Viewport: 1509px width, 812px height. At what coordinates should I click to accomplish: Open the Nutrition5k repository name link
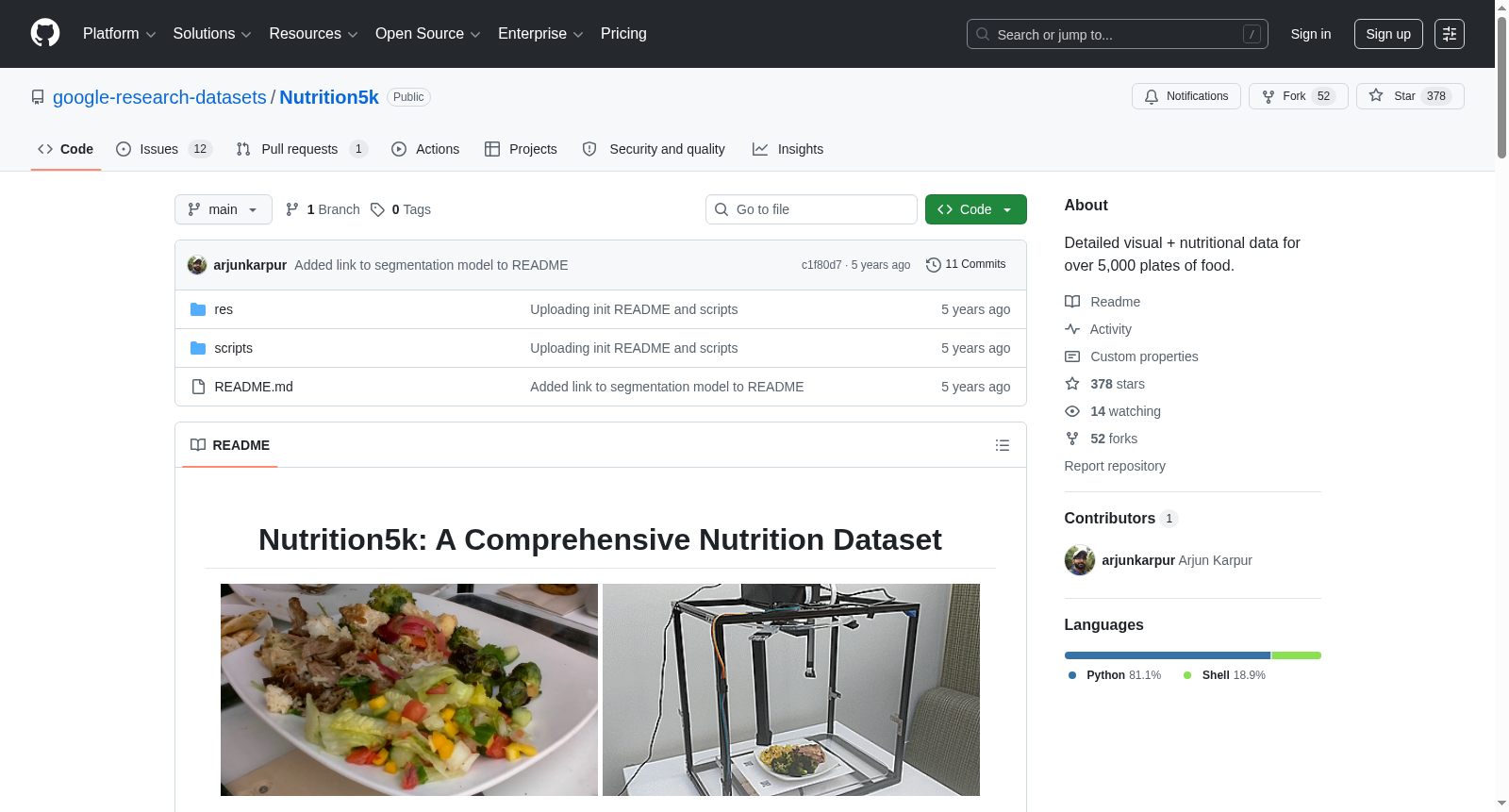click(x=329, y=97)
